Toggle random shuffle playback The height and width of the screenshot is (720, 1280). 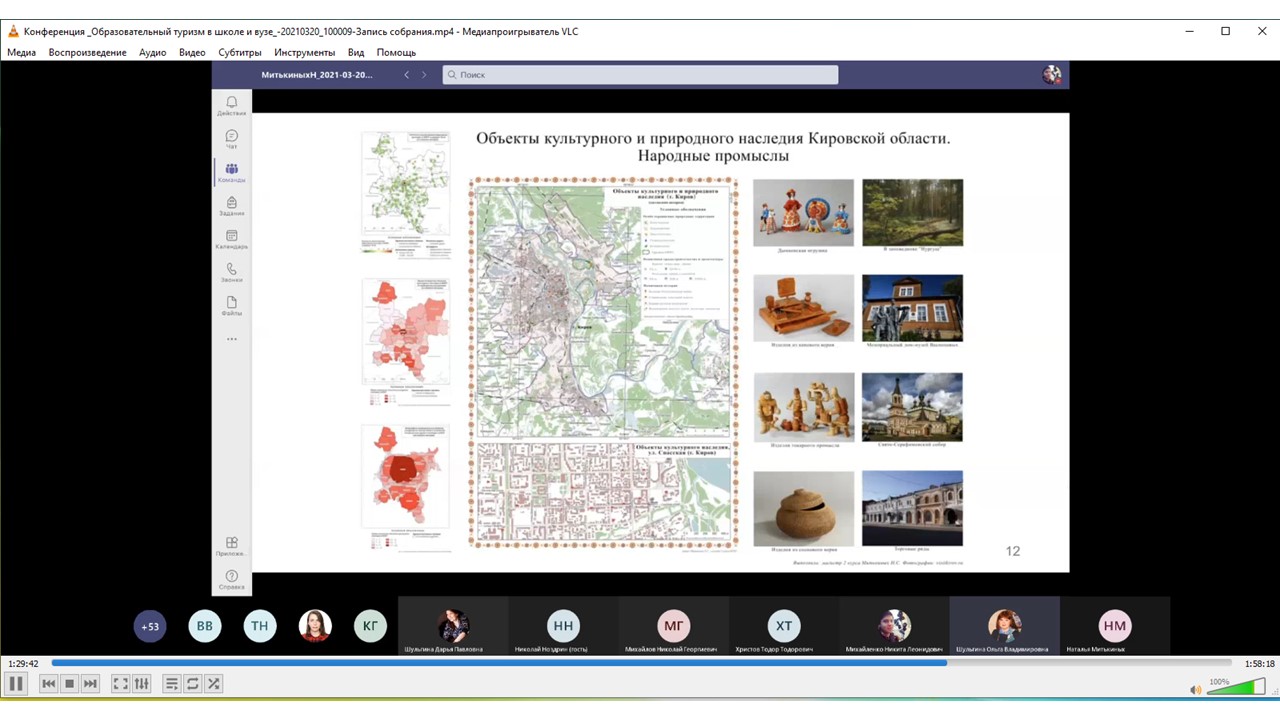point(214,684)
